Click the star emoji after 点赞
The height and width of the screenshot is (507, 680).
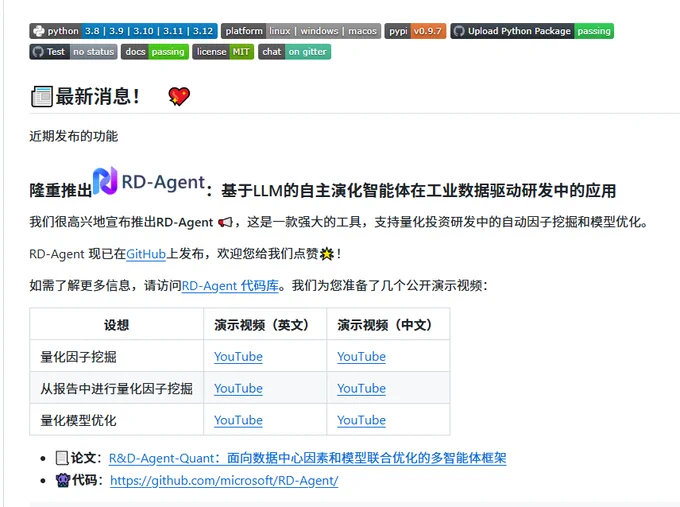coord(327,254)
